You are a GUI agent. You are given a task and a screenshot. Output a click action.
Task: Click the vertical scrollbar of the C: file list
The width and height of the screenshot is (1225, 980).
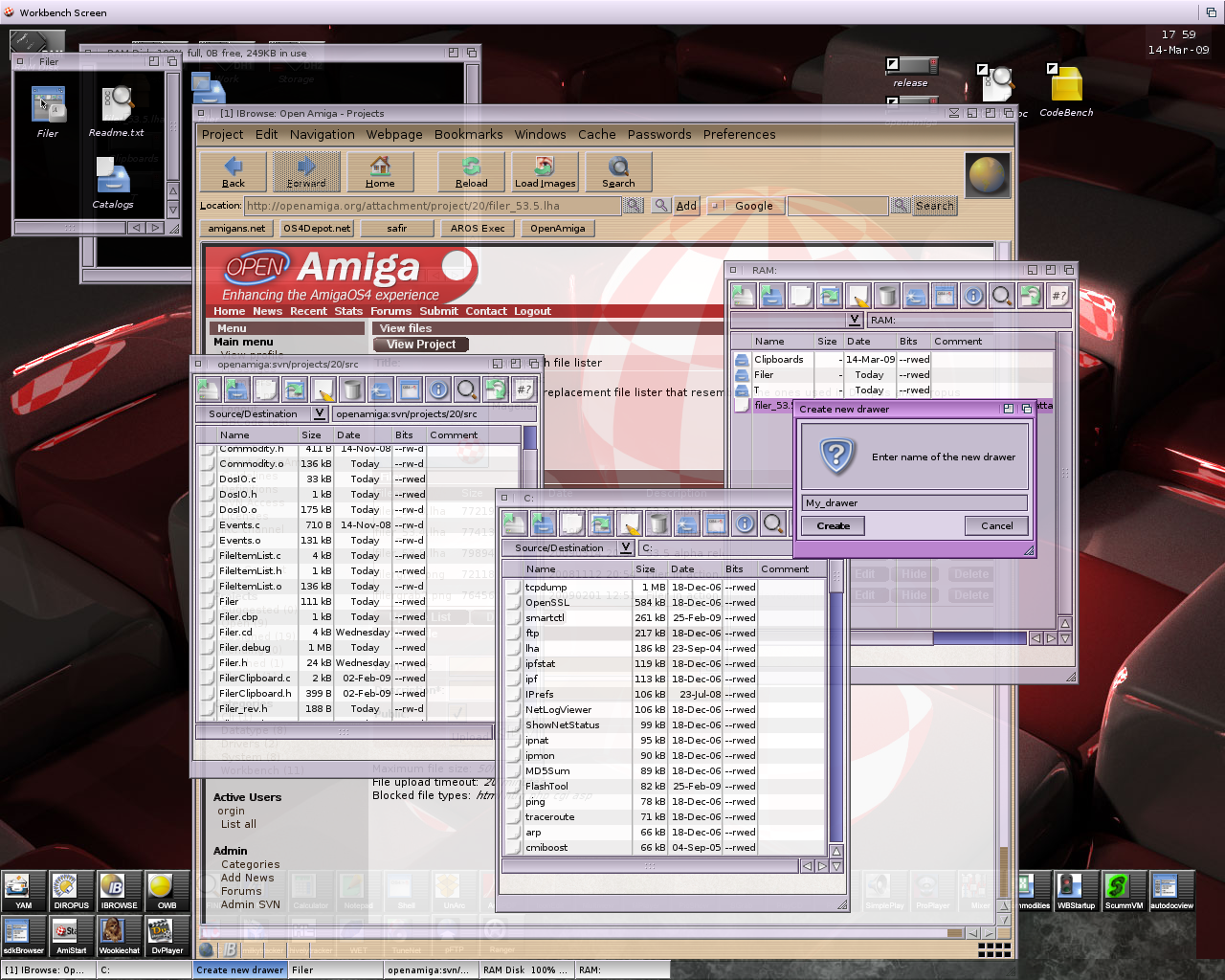coord(836,700)
